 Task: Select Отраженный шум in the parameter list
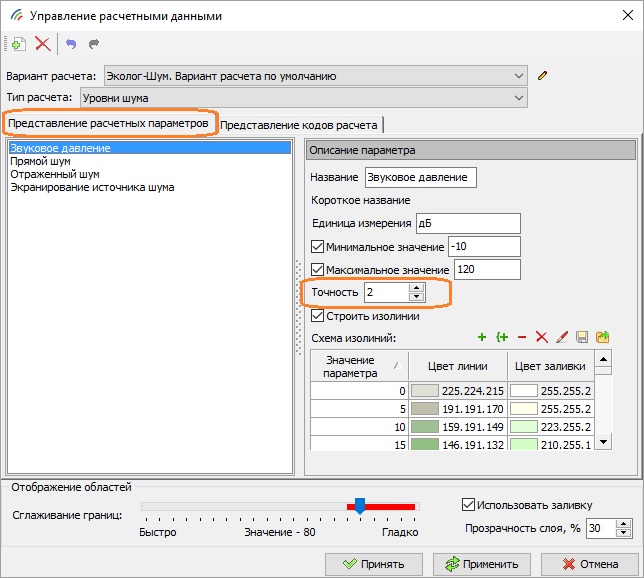tap(54, 174)
